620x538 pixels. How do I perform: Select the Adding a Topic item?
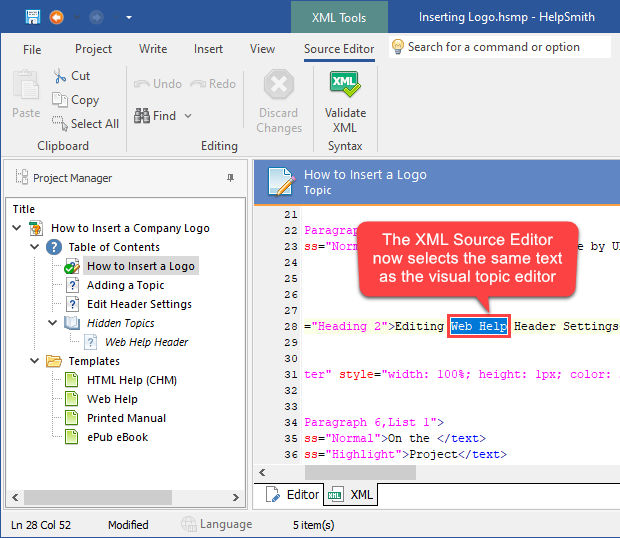click(125, 285)
